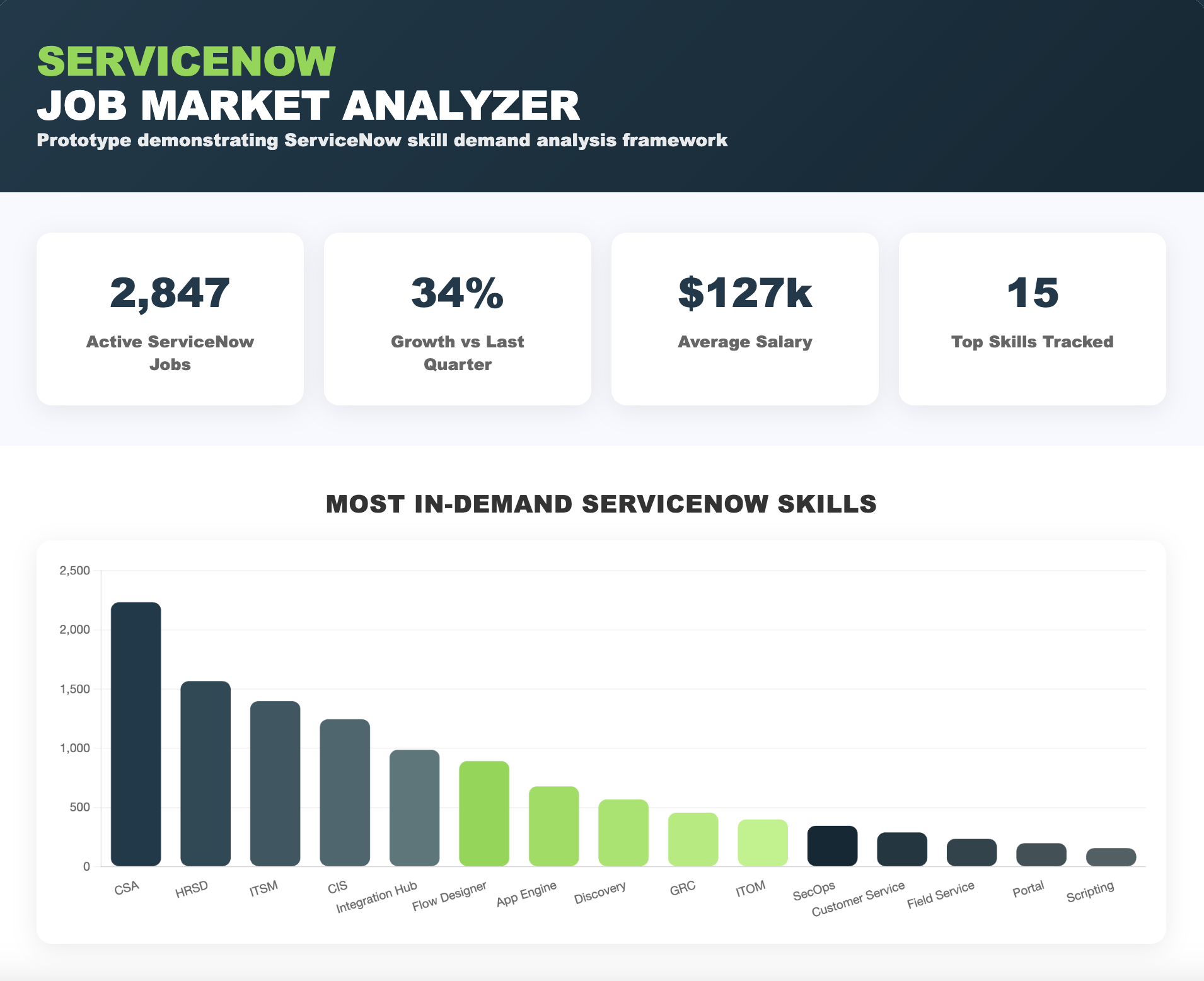Click the GRC bar
Screen dimensions: 1204x981
coord(693,839)
